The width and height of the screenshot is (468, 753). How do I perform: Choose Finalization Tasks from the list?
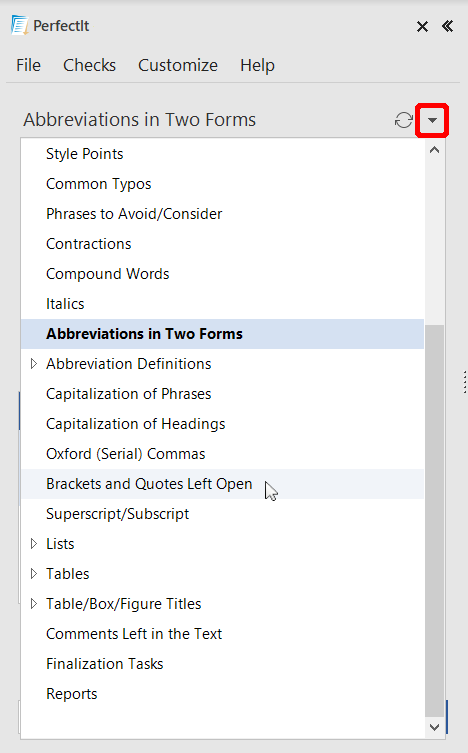tap(222, 664)
